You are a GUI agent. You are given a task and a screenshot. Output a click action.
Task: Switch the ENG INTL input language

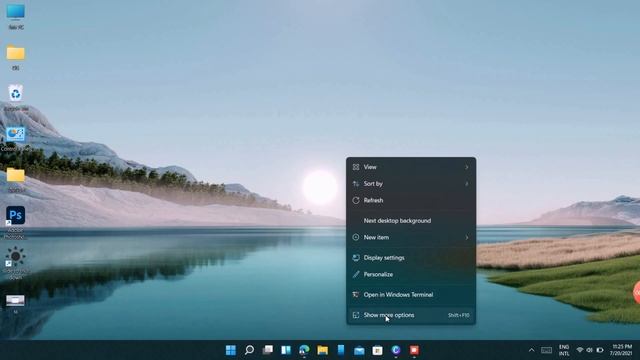[x=564, y=350]
